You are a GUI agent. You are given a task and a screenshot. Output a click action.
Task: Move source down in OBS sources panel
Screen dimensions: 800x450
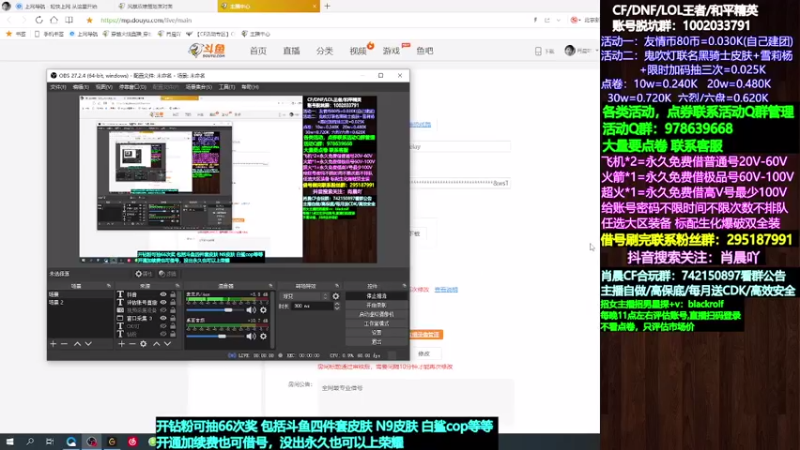point(167,344)
